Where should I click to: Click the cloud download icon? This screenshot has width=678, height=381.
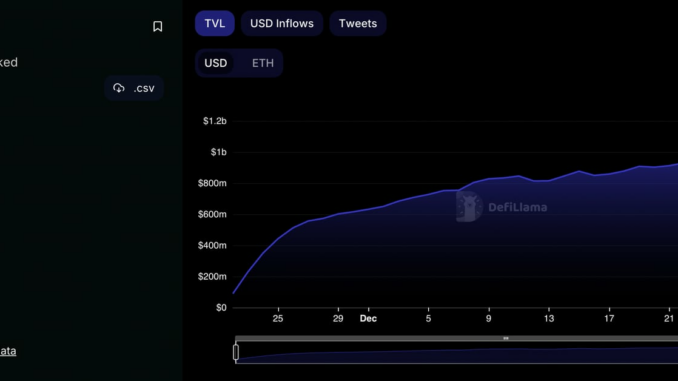(x=118, y=88)
